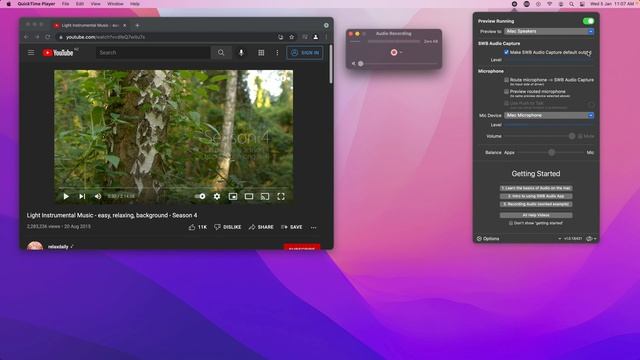Viewport: 640px width, 360px height.
Task: Click the All Help Videos button
Action: click(536, 215)
